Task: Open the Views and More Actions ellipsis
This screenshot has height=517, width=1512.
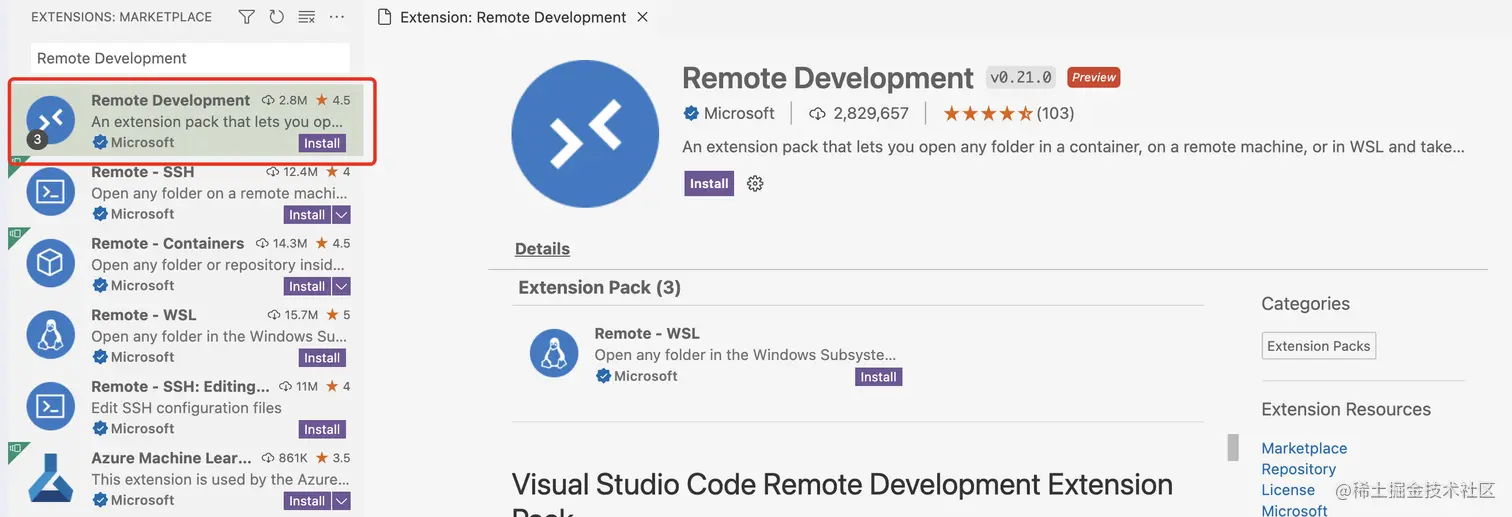Action: [337, 17]
